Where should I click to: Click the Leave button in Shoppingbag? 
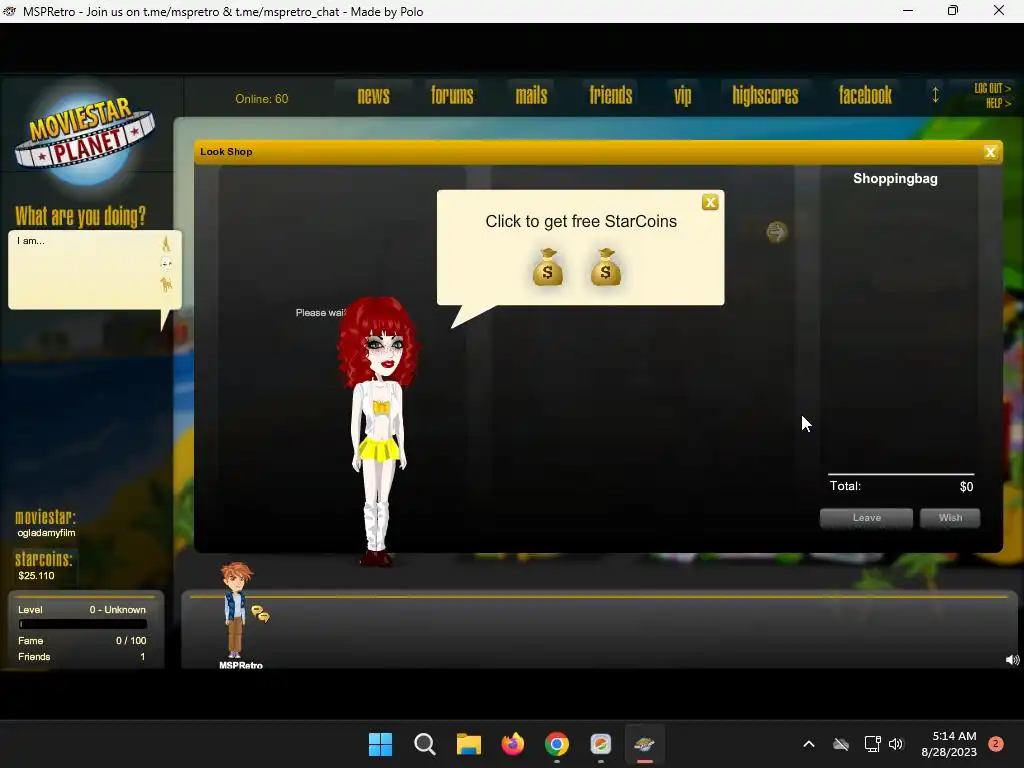(x=866, y=518)
